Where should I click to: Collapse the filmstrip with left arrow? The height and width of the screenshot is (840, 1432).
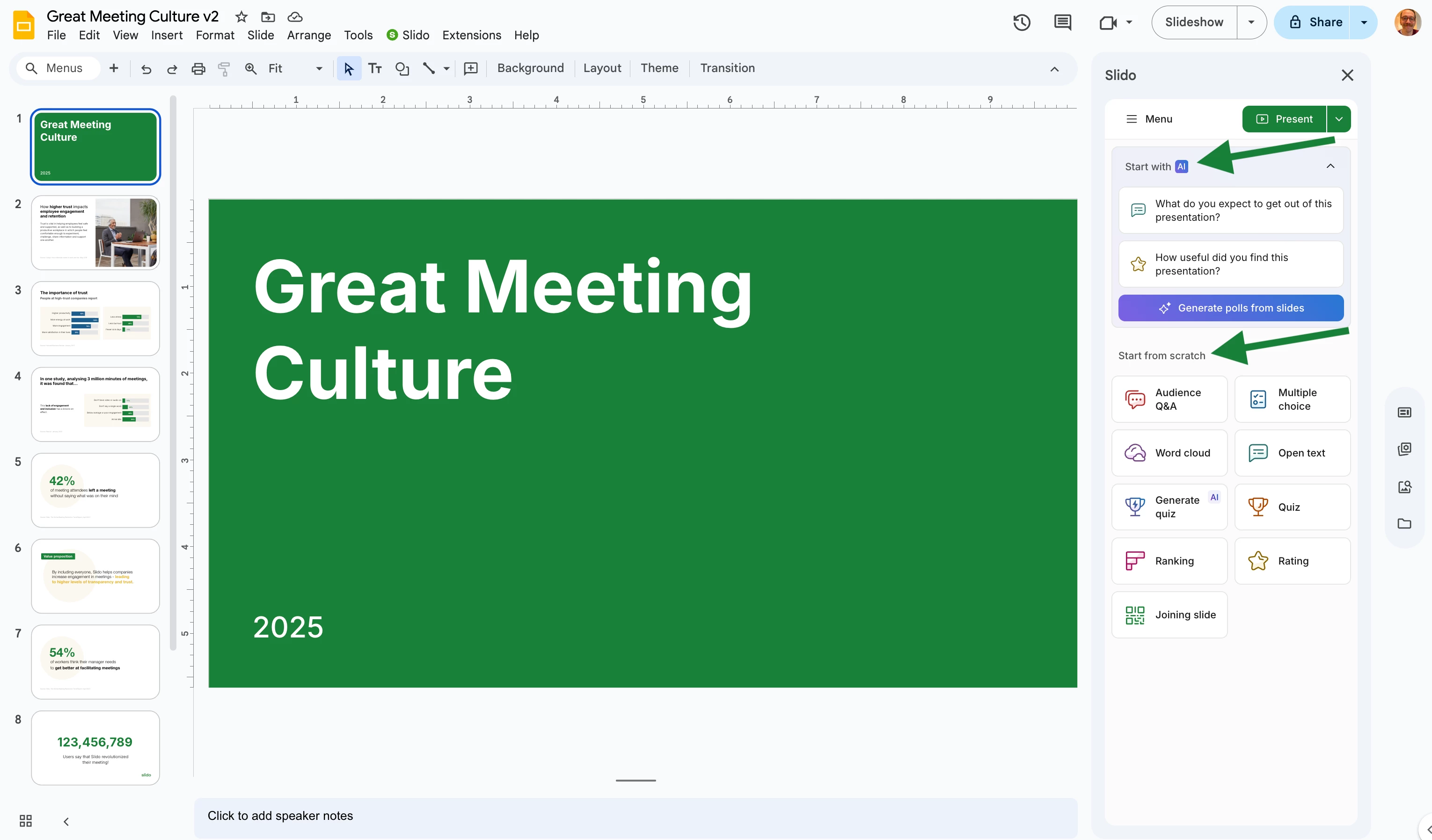click(66, 821)
